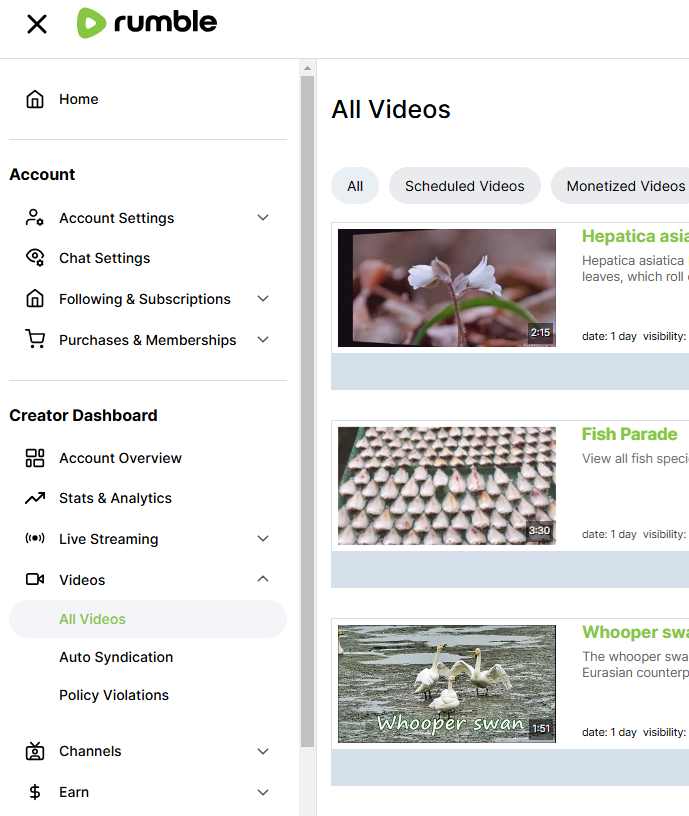Click 'date: 1 day' under Hepatica asiatica
Screen dimensions: 689x816
click(609, 336)
